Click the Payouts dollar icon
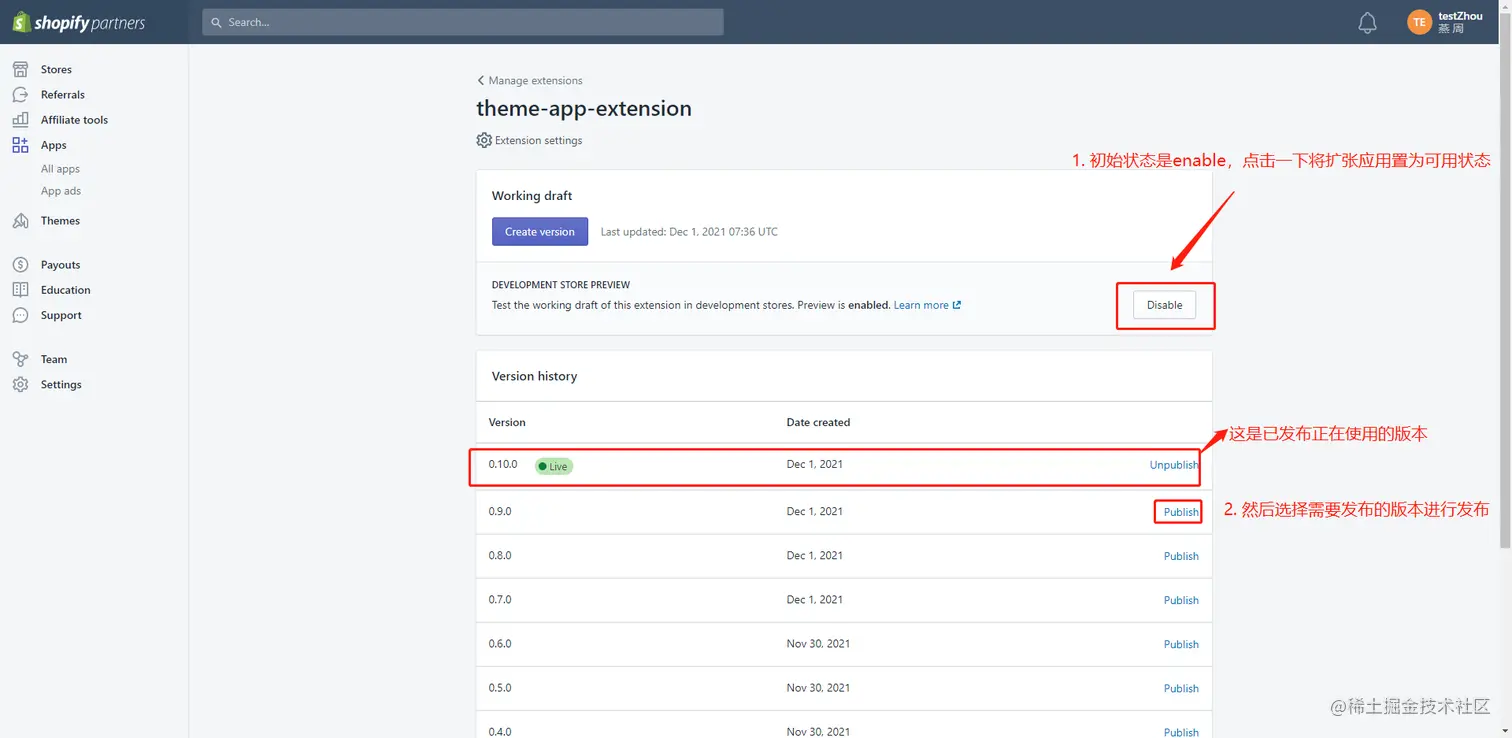This screenshot has width=1512, height=738. tap(20, 264)
